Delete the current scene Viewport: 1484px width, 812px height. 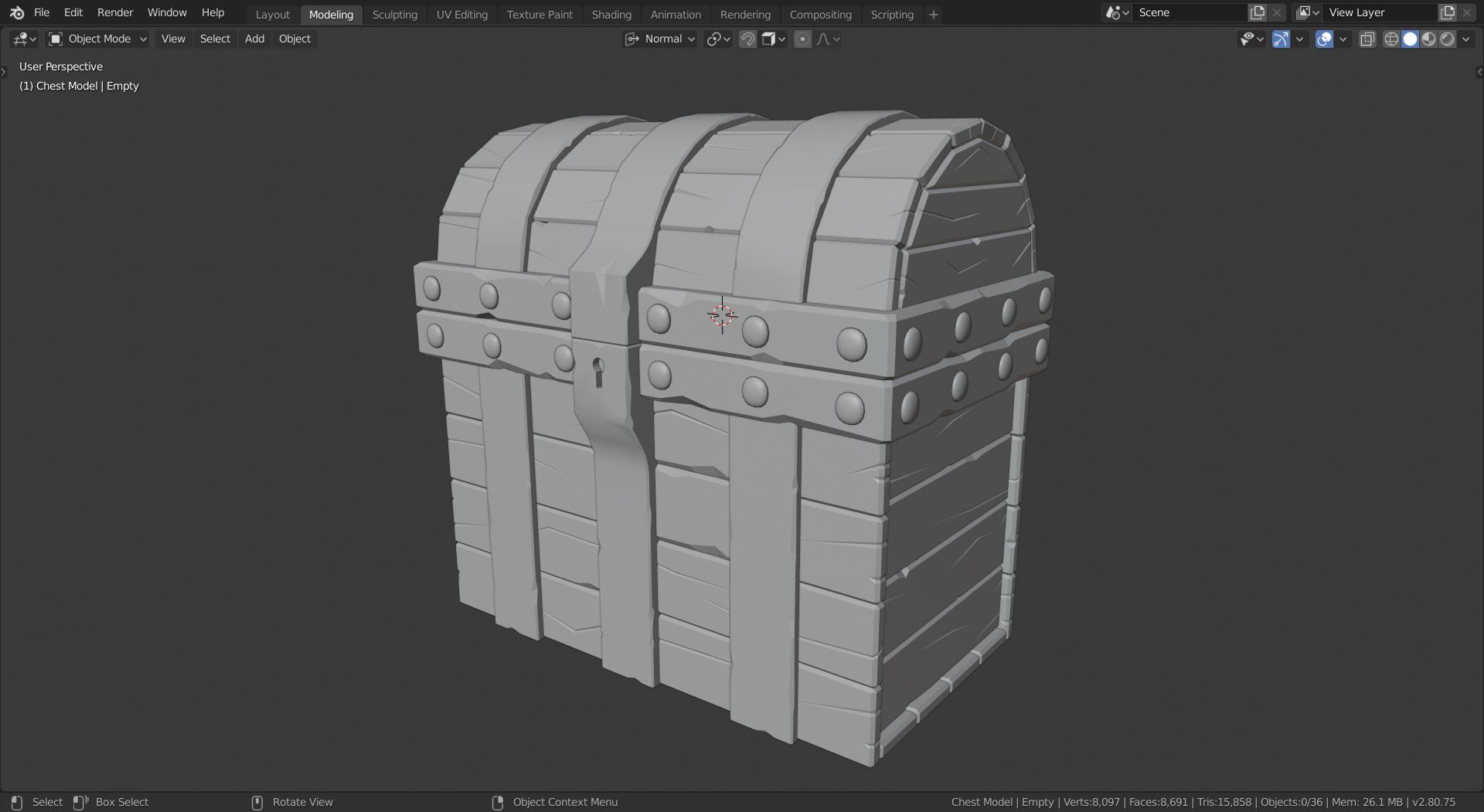tap(1277, 13)
